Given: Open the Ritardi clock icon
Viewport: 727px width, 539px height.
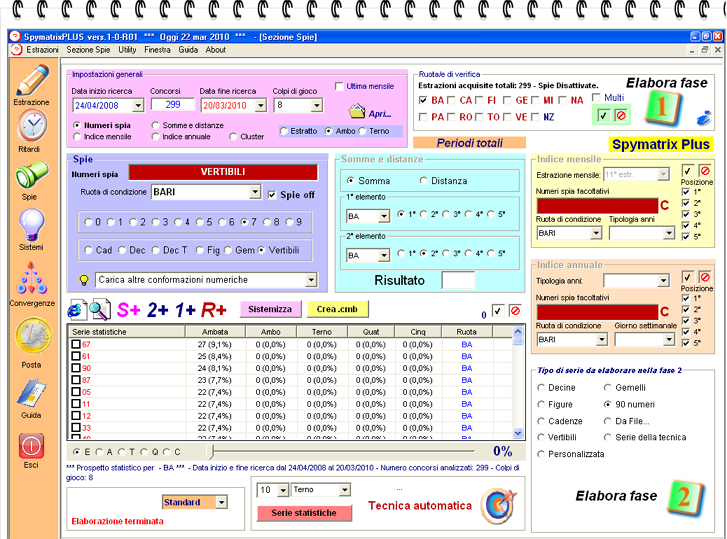Looking at the screenshot, I should point(32,126).
